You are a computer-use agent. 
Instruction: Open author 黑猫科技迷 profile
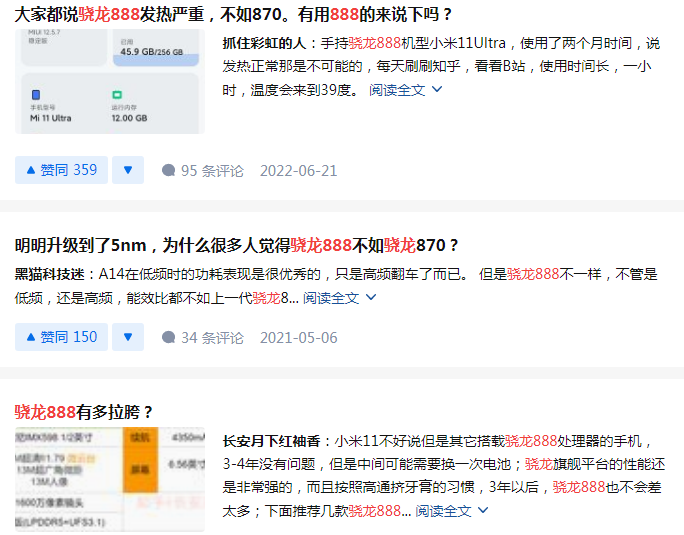(x=49, y=274)
